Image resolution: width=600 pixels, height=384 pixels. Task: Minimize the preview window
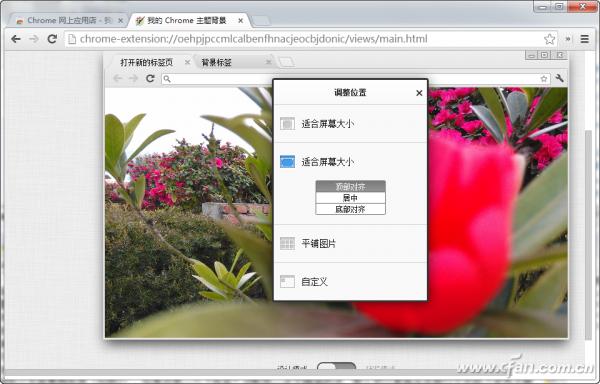tap(531, 55)
